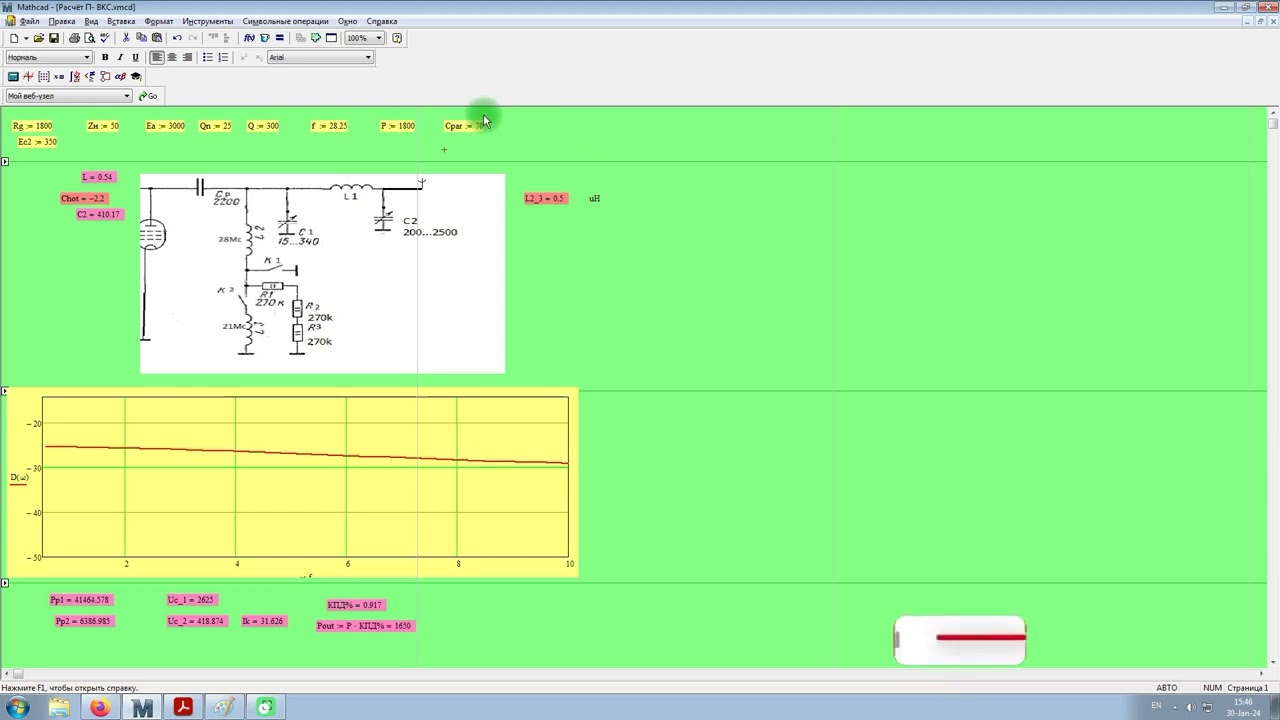Image resolution: width=1280 pixels, height=720 pixels.
Task: Open the Programming toolbar palette
Action: click(105, 76)
